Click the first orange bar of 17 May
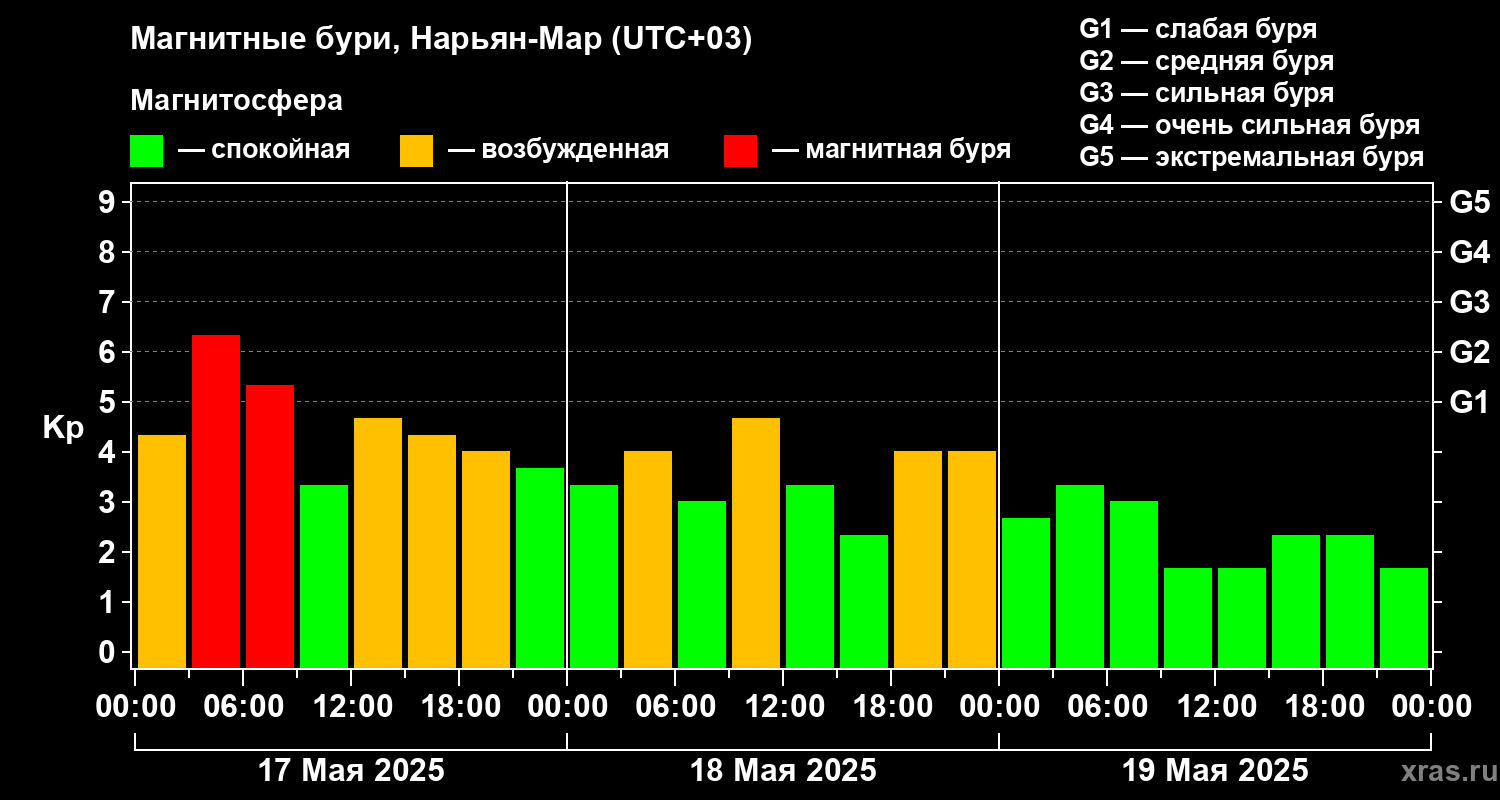Image resolution: width=1500 pixels, height=800 pixels. (x=162, y=551)
